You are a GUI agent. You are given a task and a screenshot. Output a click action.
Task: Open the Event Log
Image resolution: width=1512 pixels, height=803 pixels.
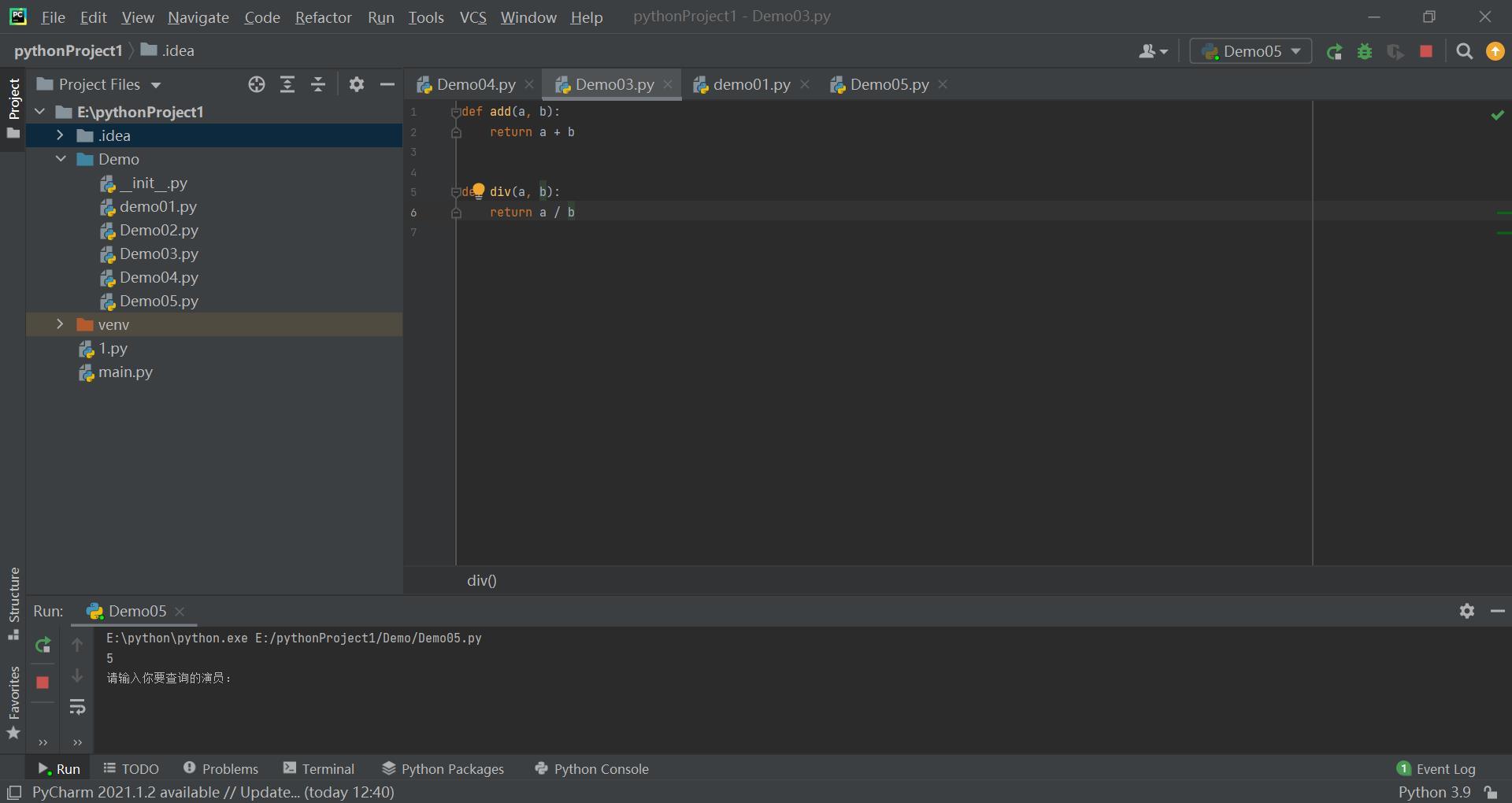coord(1436,768)
